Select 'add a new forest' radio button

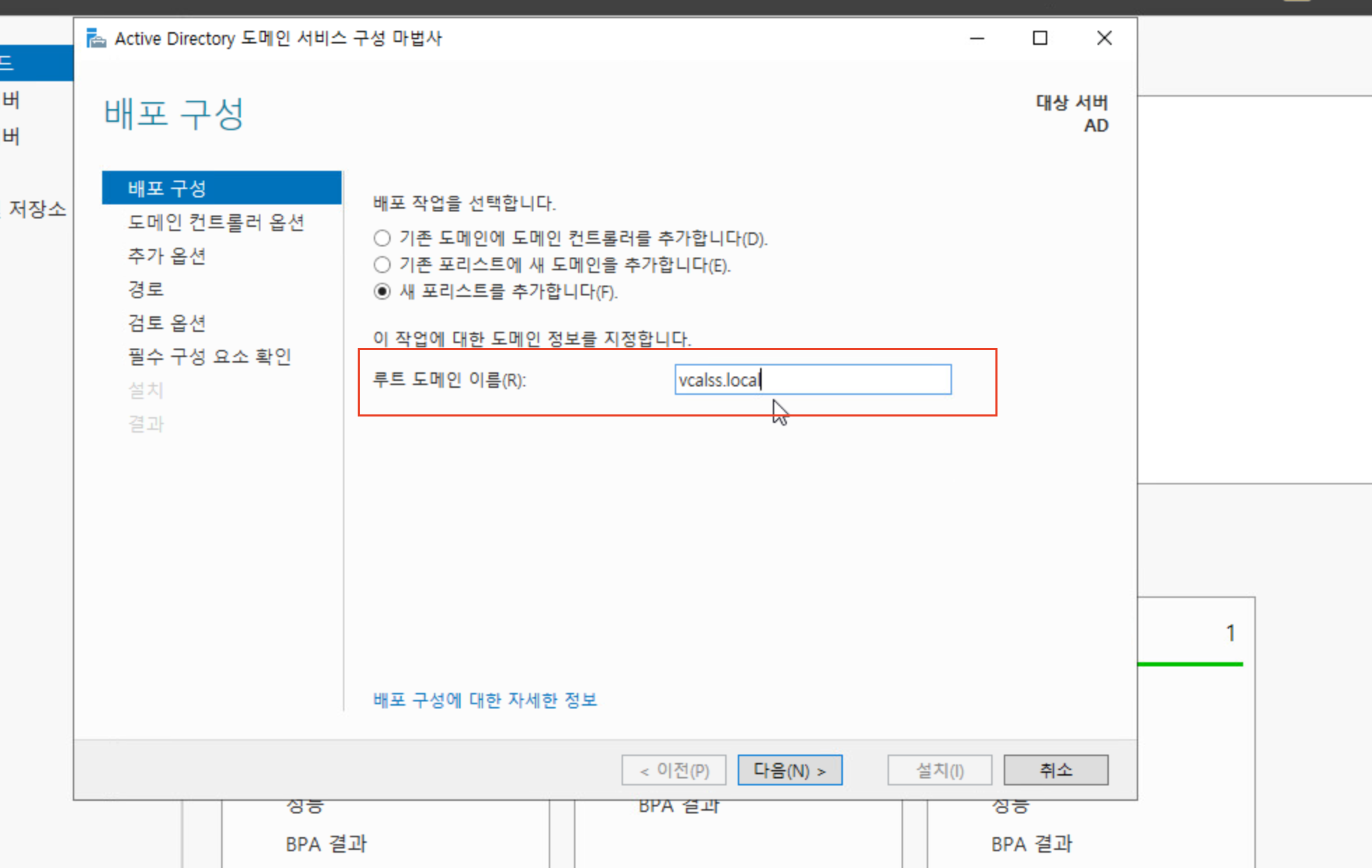[382, 291]
